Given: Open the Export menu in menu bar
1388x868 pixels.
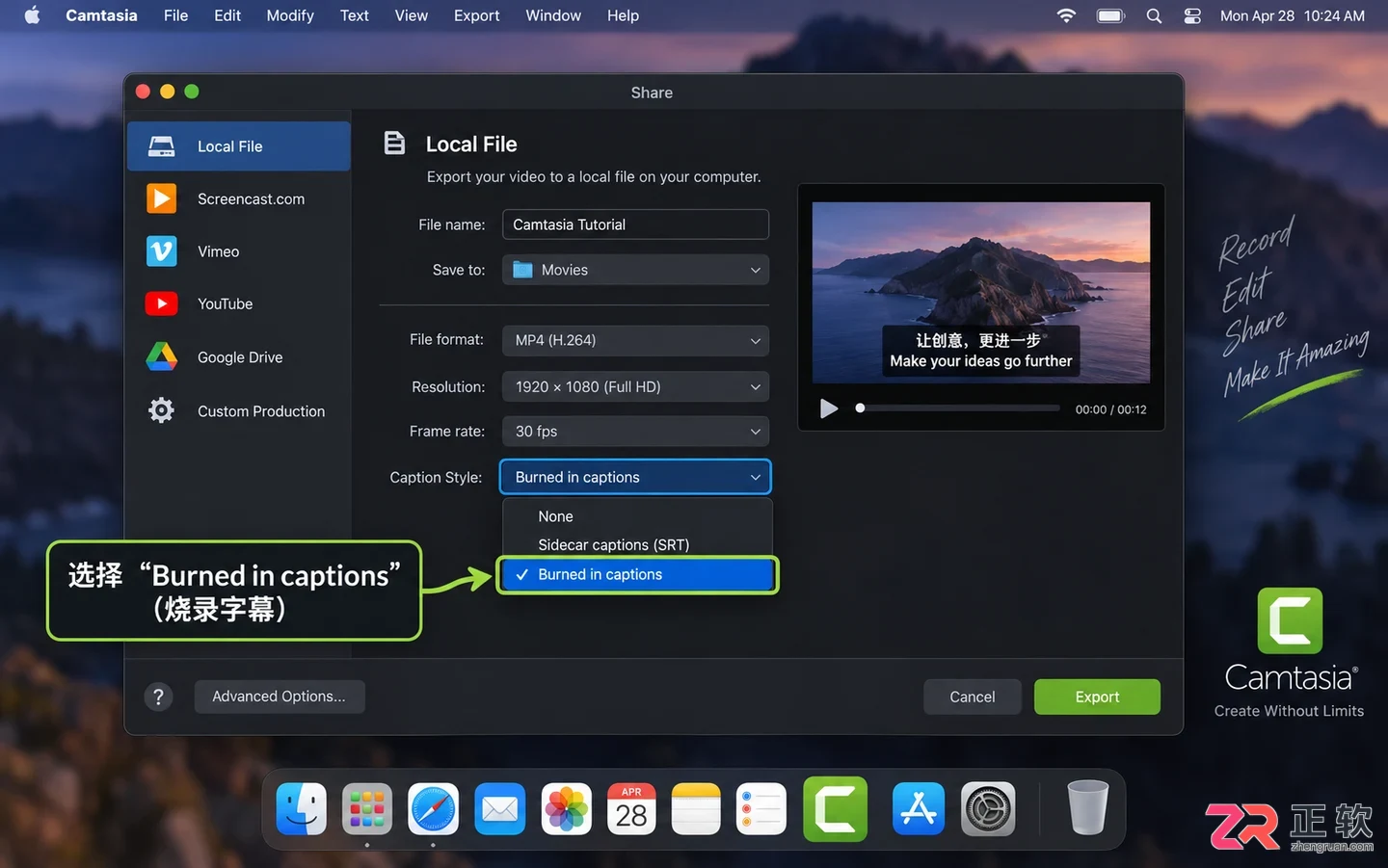Looking at the screenshot, I should click(x=476, y=15).
